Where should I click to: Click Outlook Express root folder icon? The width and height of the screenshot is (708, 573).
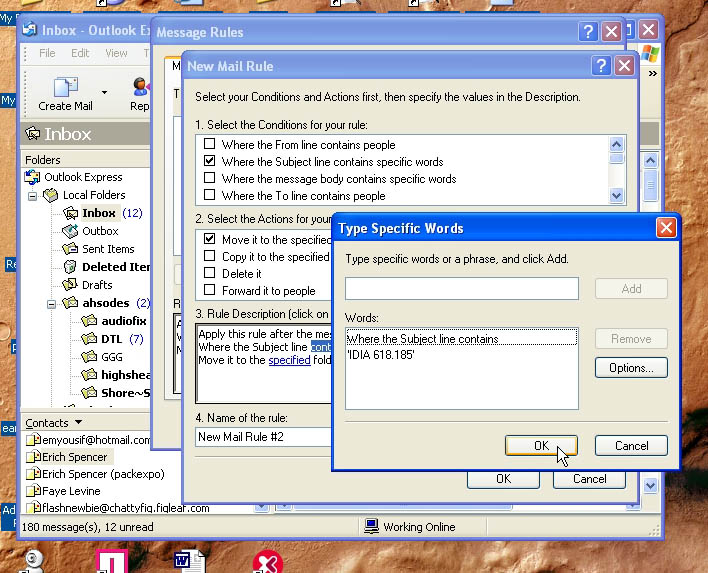(x=32, y=177)
